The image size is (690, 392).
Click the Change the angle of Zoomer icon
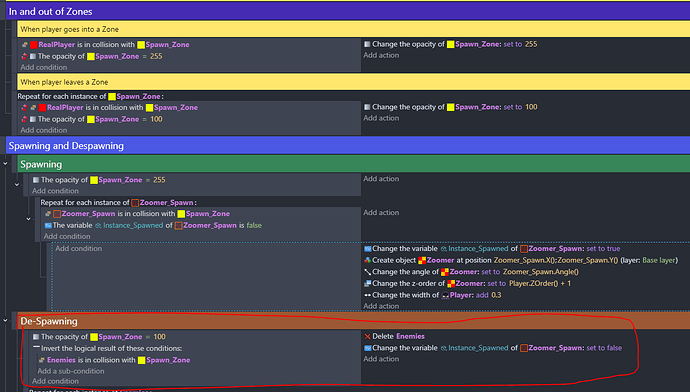(367, 272)
